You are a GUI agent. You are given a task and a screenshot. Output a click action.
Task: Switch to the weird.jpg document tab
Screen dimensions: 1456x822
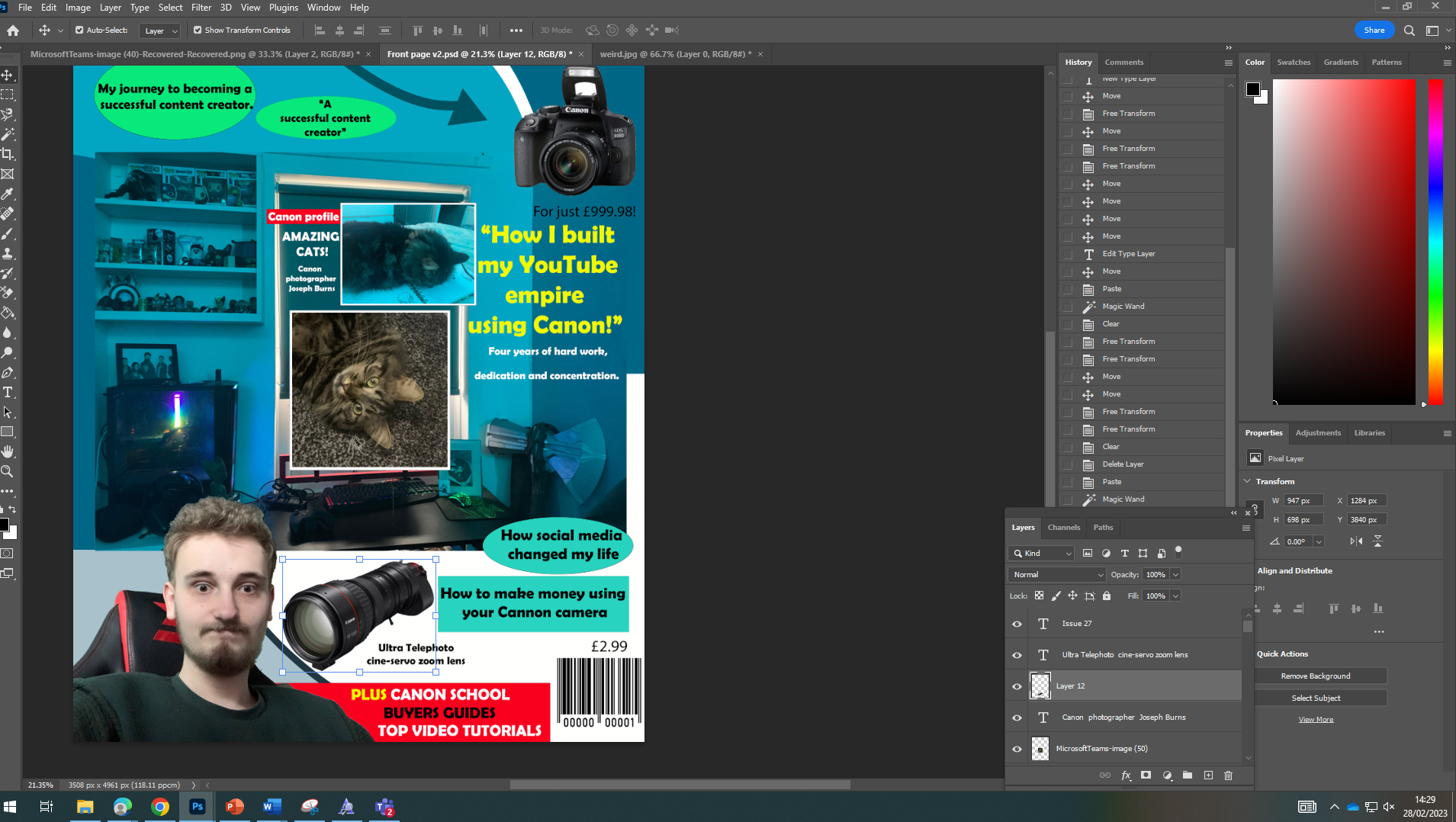676,54
